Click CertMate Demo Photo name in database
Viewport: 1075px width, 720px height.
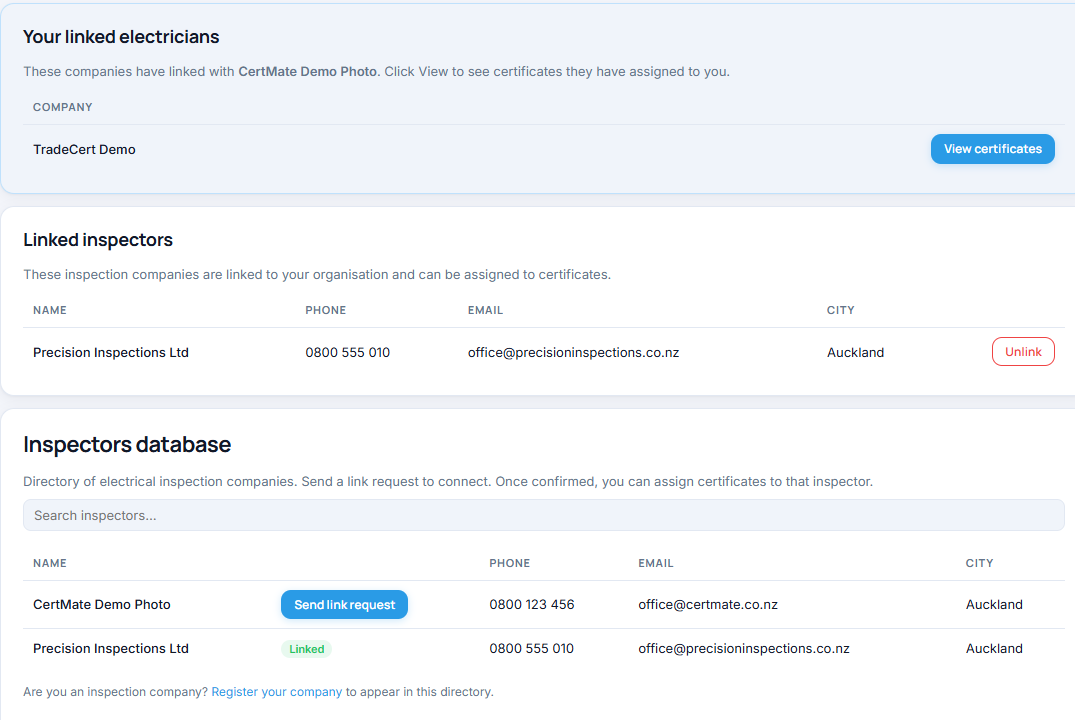point(101,605)
